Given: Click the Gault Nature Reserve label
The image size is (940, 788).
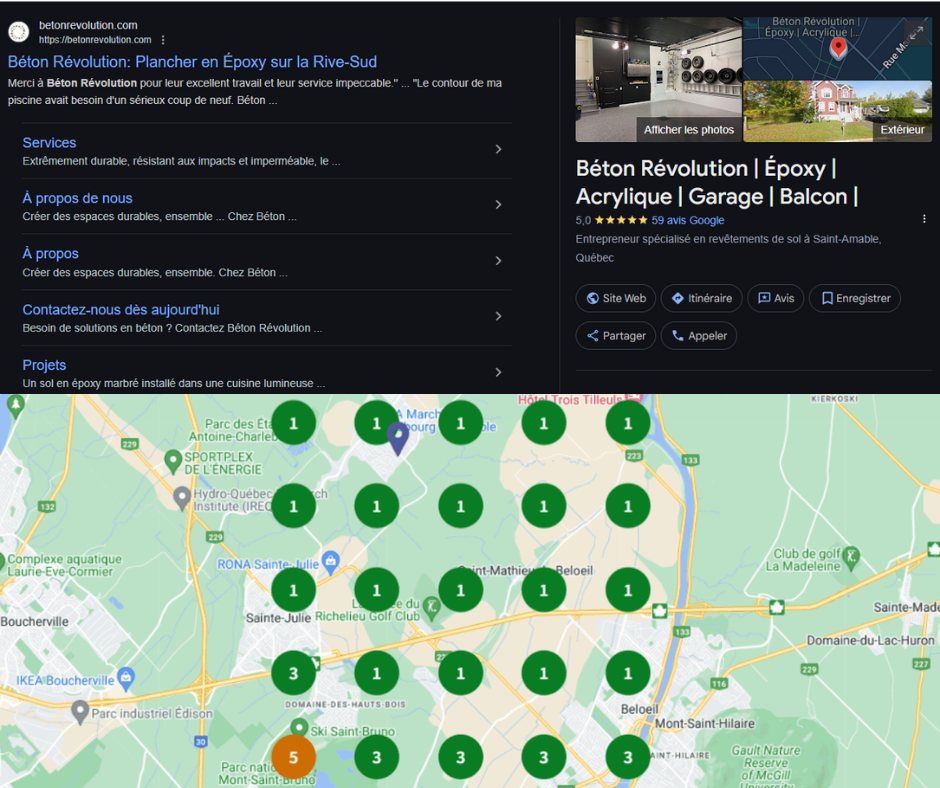Looking at the screenshot, I should pos(766,768).
